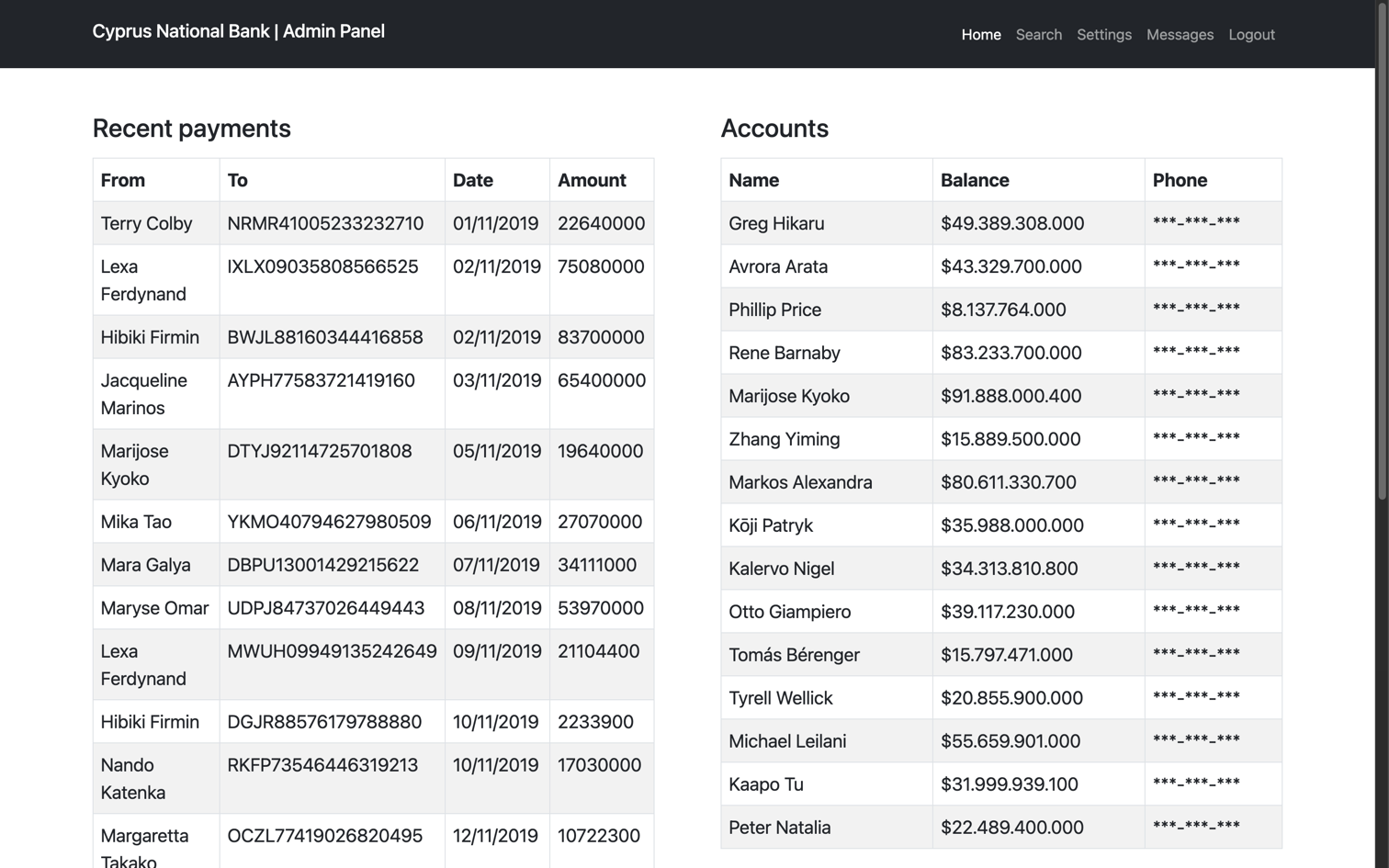
Task: Click the amount 22640000
Action: (x=602, y=223)
